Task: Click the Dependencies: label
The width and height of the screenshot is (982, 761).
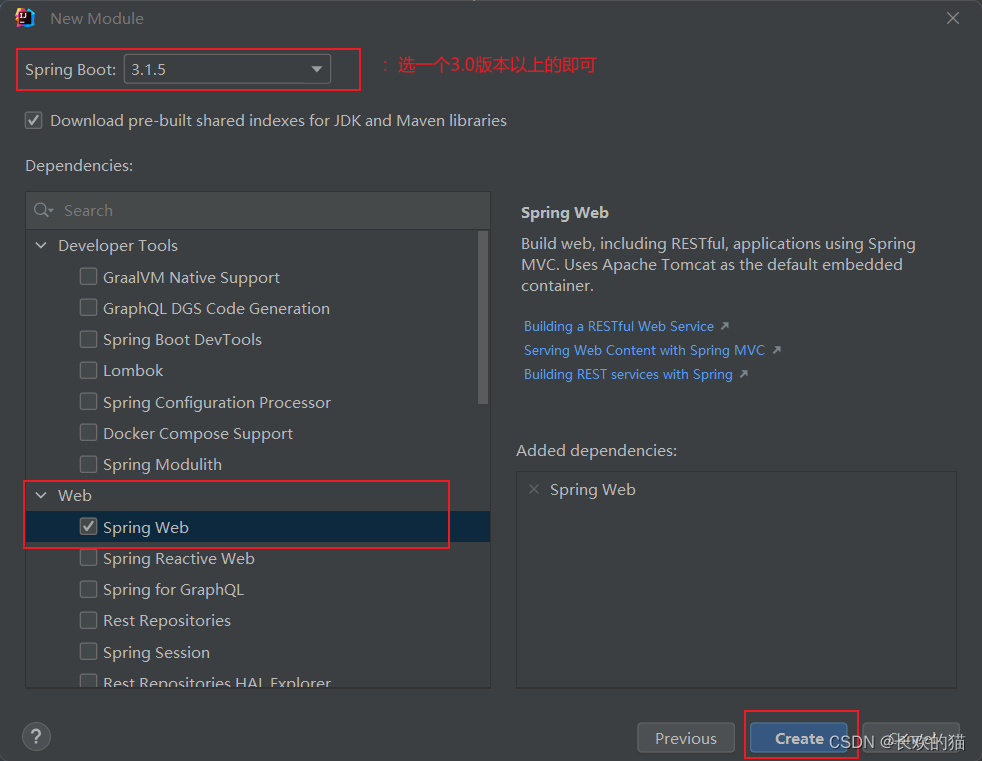Action: coord(79,165)
